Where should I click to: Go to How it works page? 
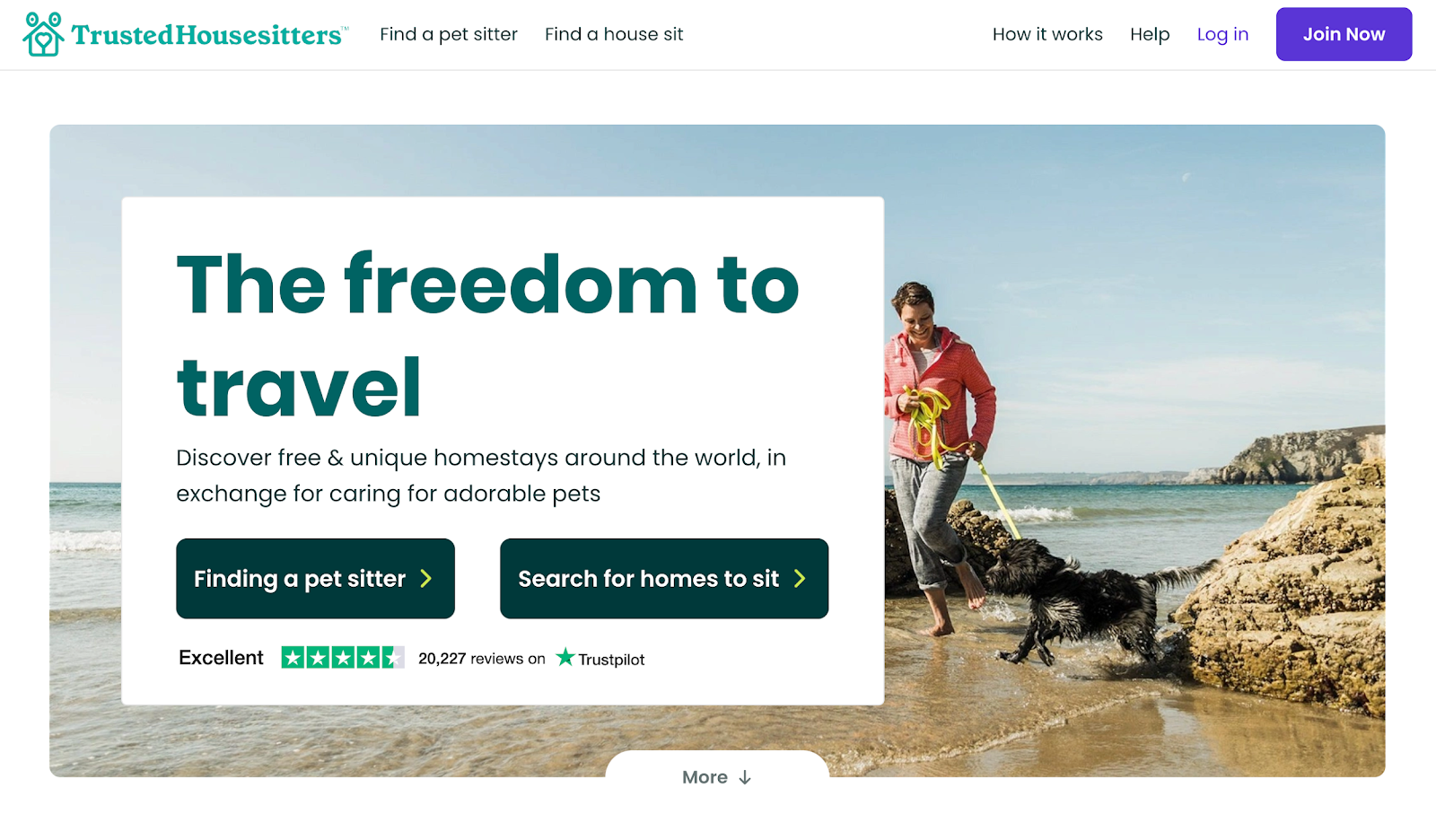(1047, 34)
